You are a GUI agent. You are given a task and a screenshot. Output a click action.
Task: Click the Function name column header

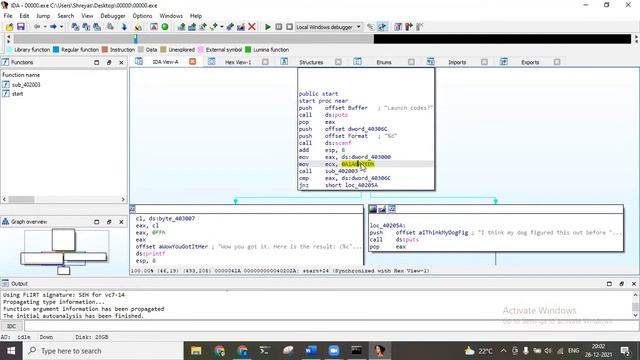[x=21, y=75]
